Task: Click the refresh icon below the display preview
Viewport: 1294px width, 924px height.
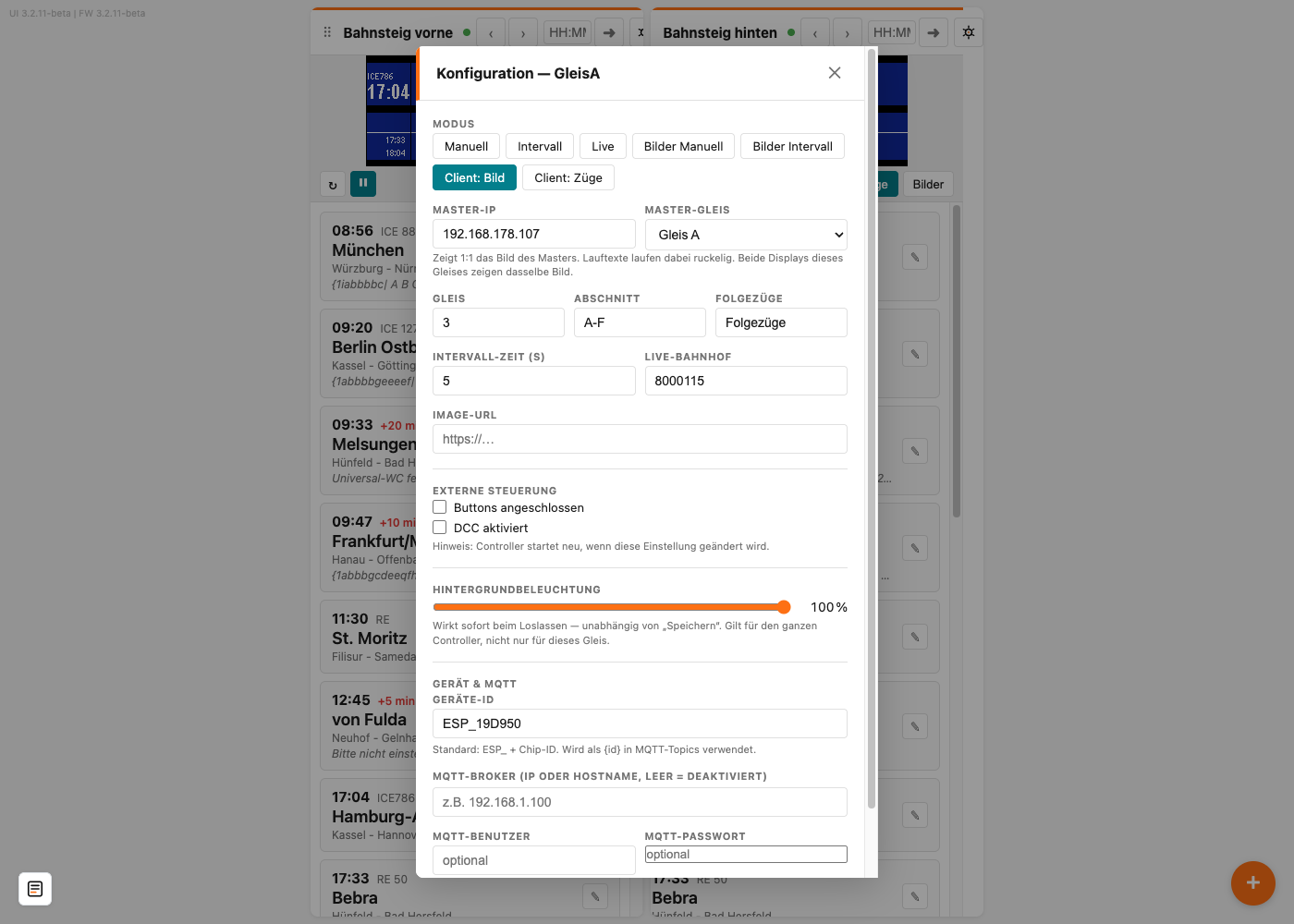Action: pos(333,185)
